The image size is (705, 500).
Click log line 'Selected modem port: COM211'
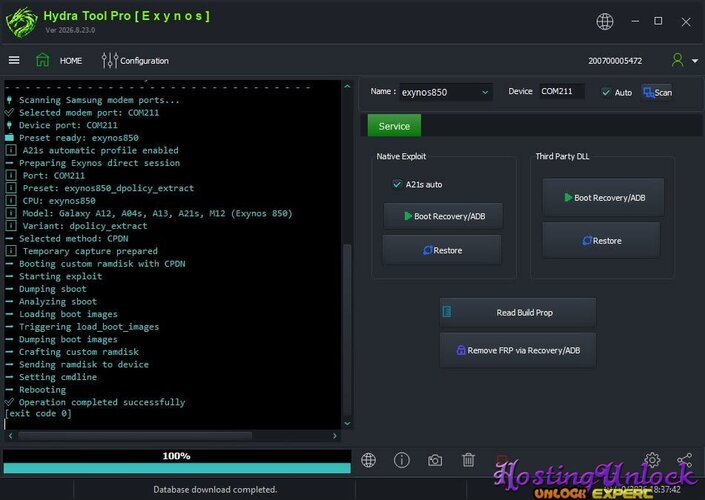89,112
